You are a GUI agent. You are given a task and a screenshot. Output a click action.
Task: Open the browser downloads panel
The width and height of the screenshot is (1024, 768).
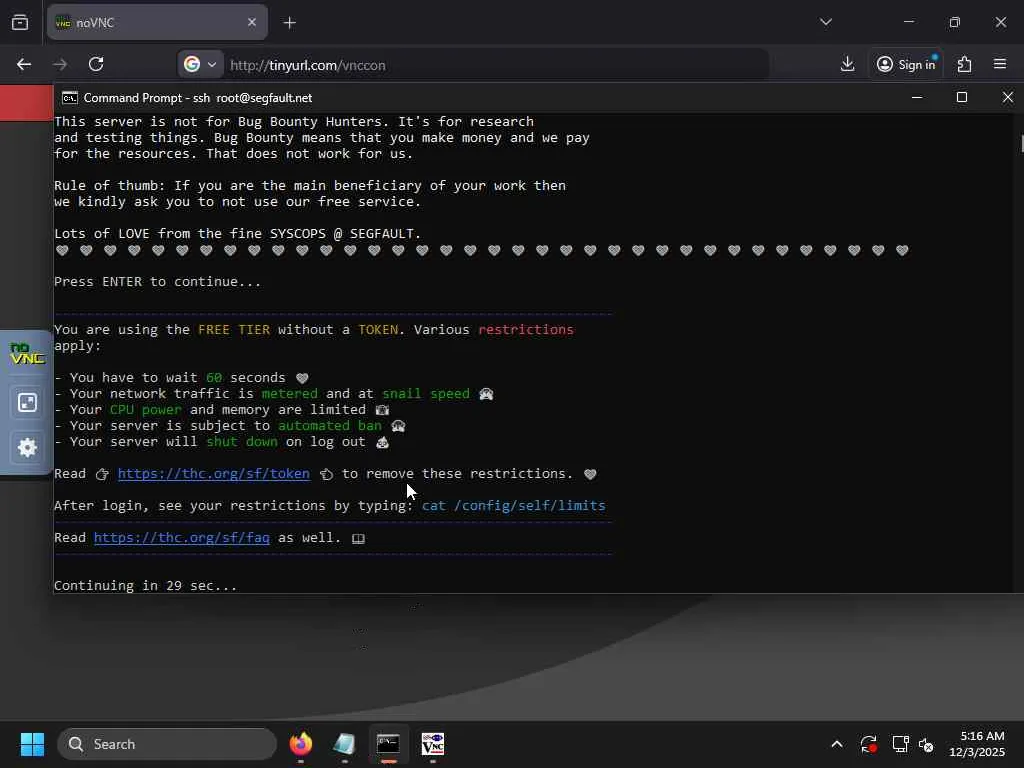click(848, 64)
